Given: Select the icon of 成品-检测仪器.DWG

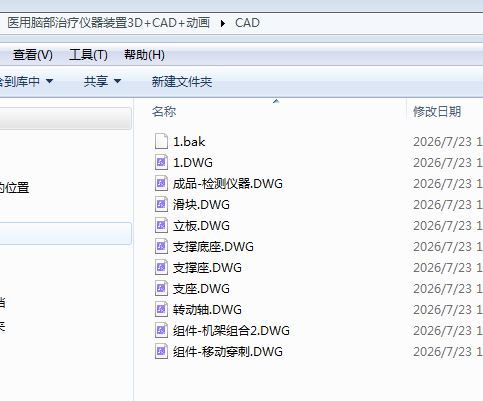Looking at the screenshot, I should pyautogui.click(x=161, y=183).
